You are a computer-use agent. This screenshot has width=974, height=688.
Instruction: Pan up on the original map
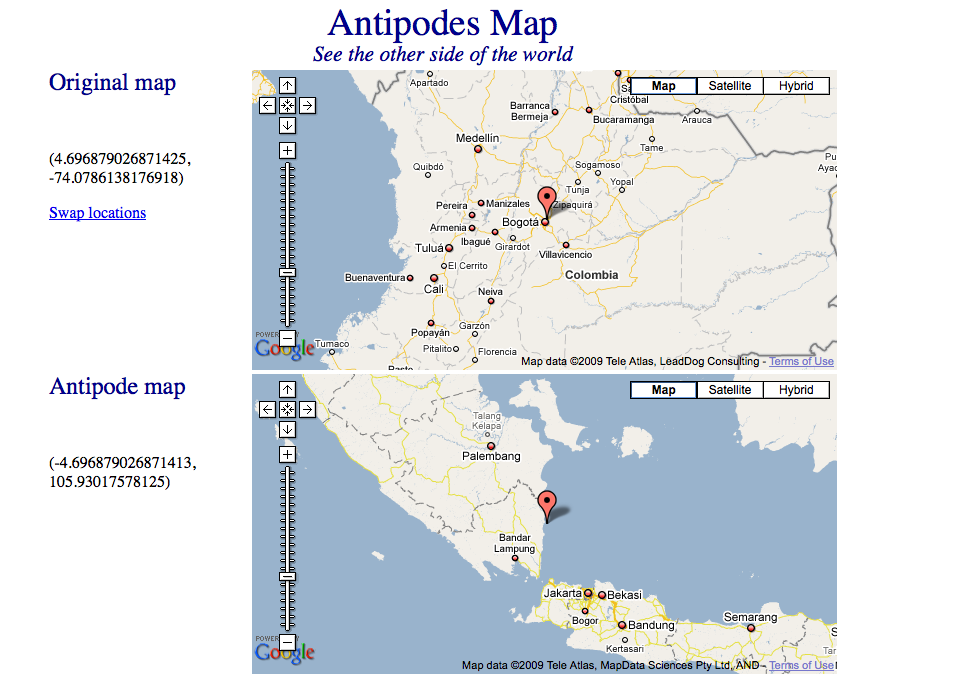pos(287,85)
